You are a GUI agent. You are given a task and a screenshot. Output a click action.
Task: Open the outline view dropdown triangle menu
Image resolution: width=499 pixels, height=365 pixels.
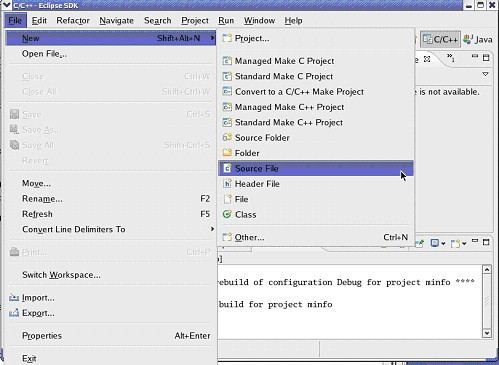(485, 74)
